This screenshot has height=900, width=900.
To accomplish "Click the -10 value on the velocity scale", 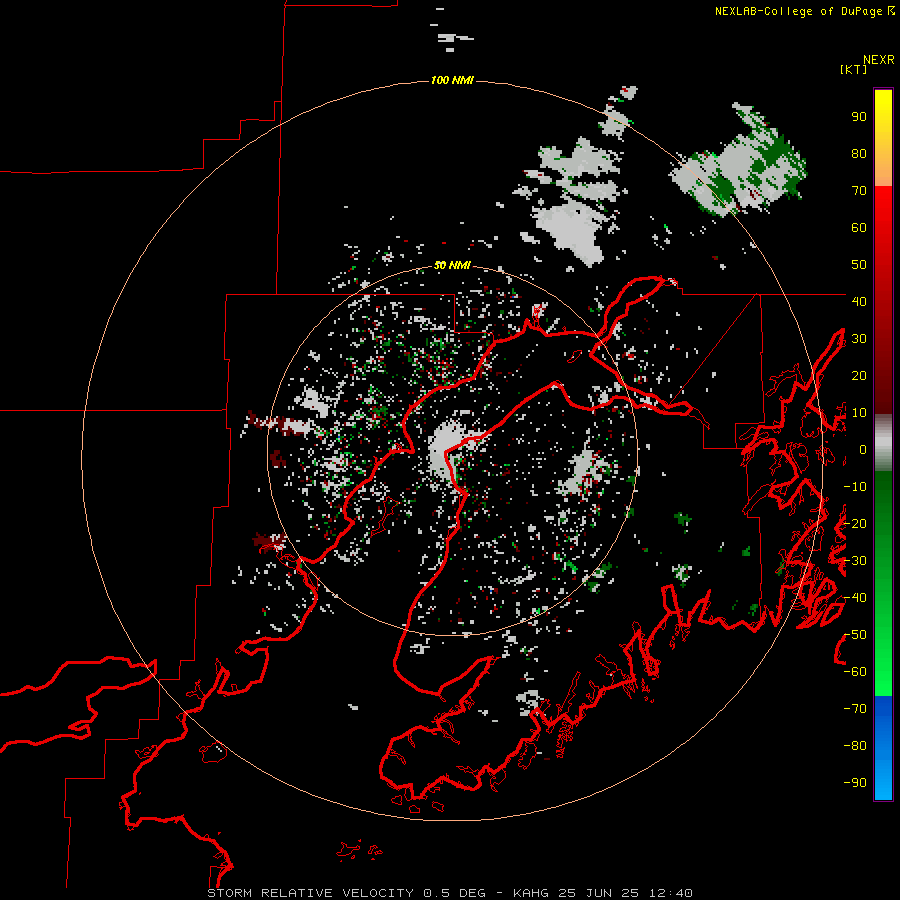I will 855,487.
